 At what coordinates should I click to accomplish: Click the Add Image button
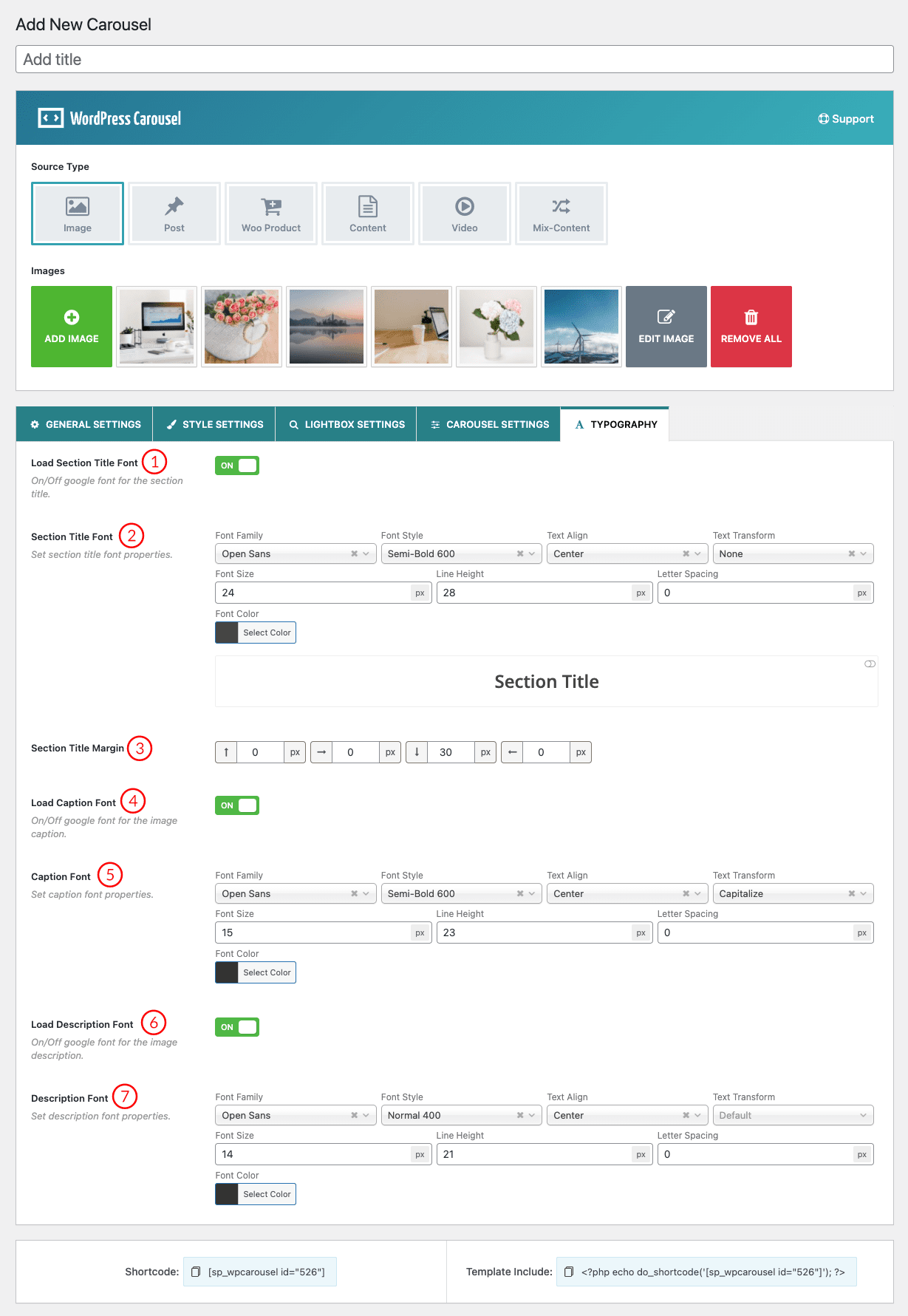(x=72, y=327)
